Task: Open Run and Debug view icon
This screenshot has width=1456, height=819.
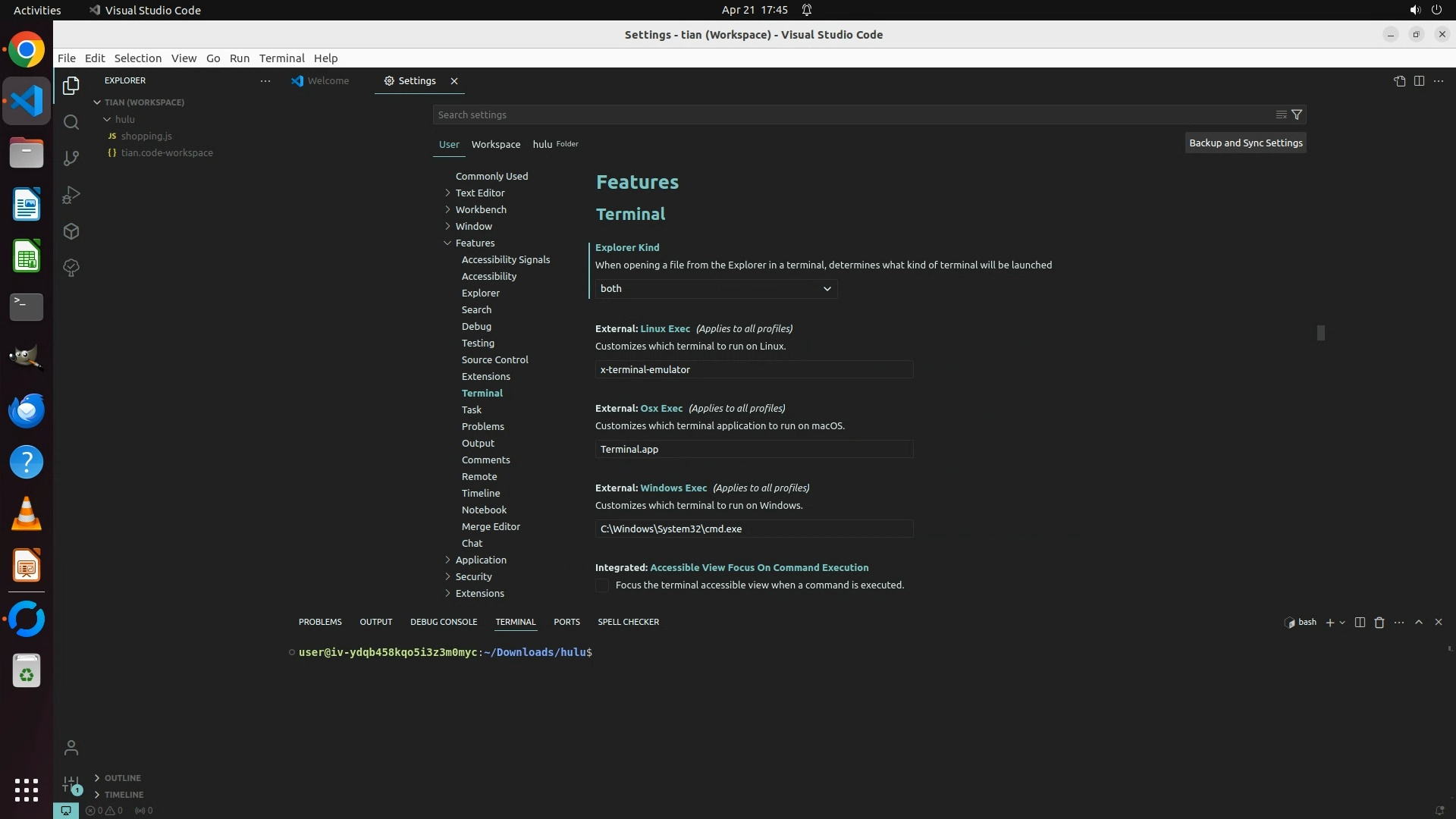Action: pos(71,195)
